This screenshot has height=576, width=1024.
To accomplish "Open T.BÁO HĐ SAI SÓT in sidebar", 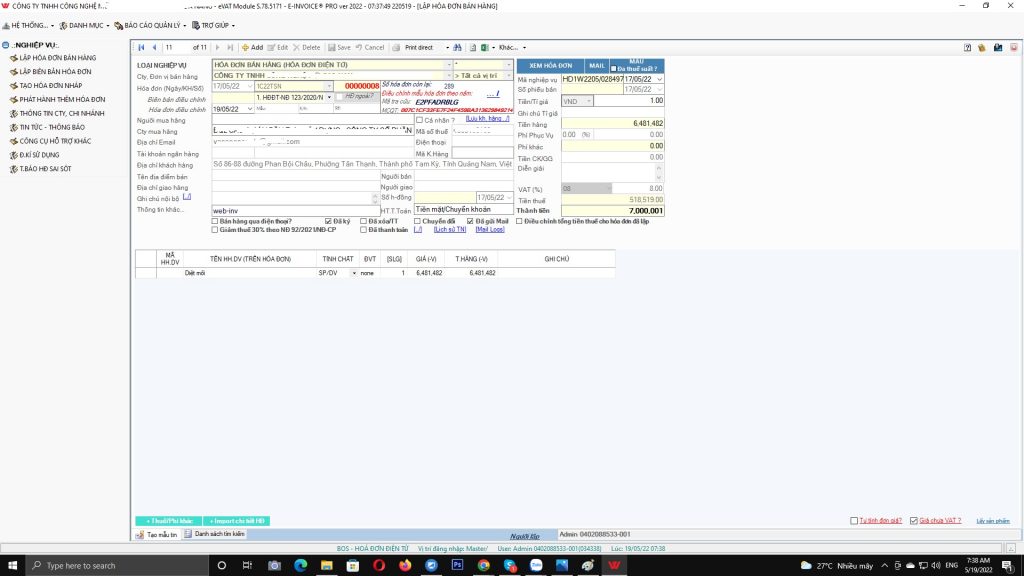I will (45, 168).
